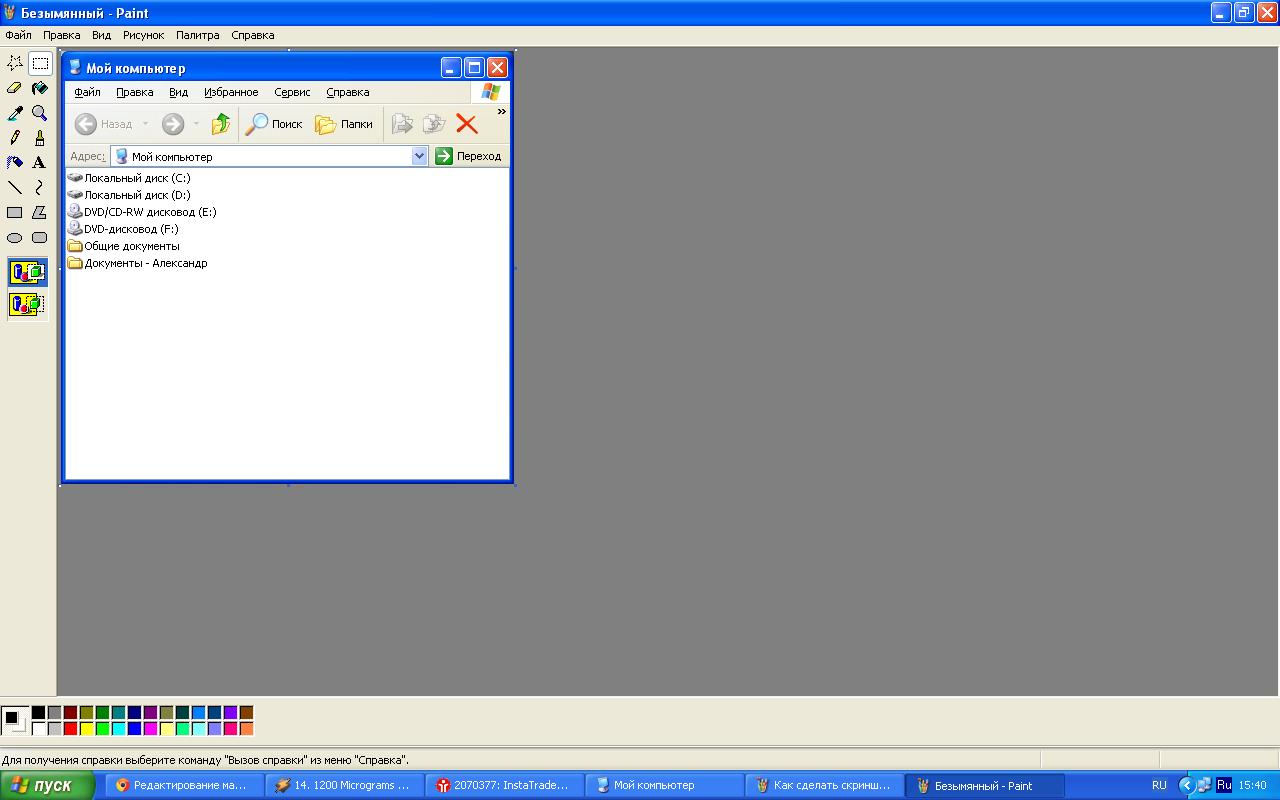Click the Избранное menu in pasted image

click(x=231, y=92)
